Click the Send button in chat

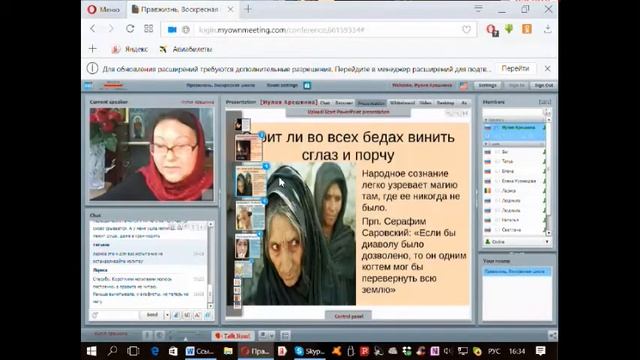152,315
